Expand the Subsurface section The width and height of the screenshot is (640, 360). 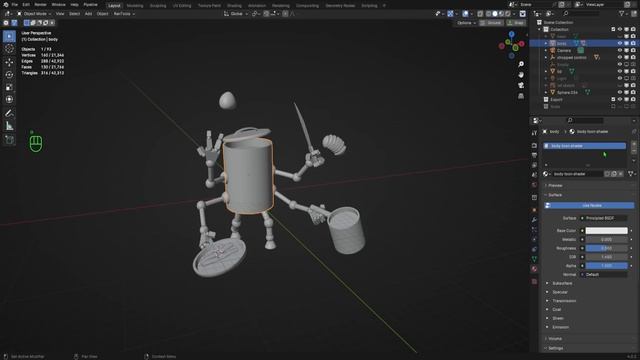(x=562, y=283)
